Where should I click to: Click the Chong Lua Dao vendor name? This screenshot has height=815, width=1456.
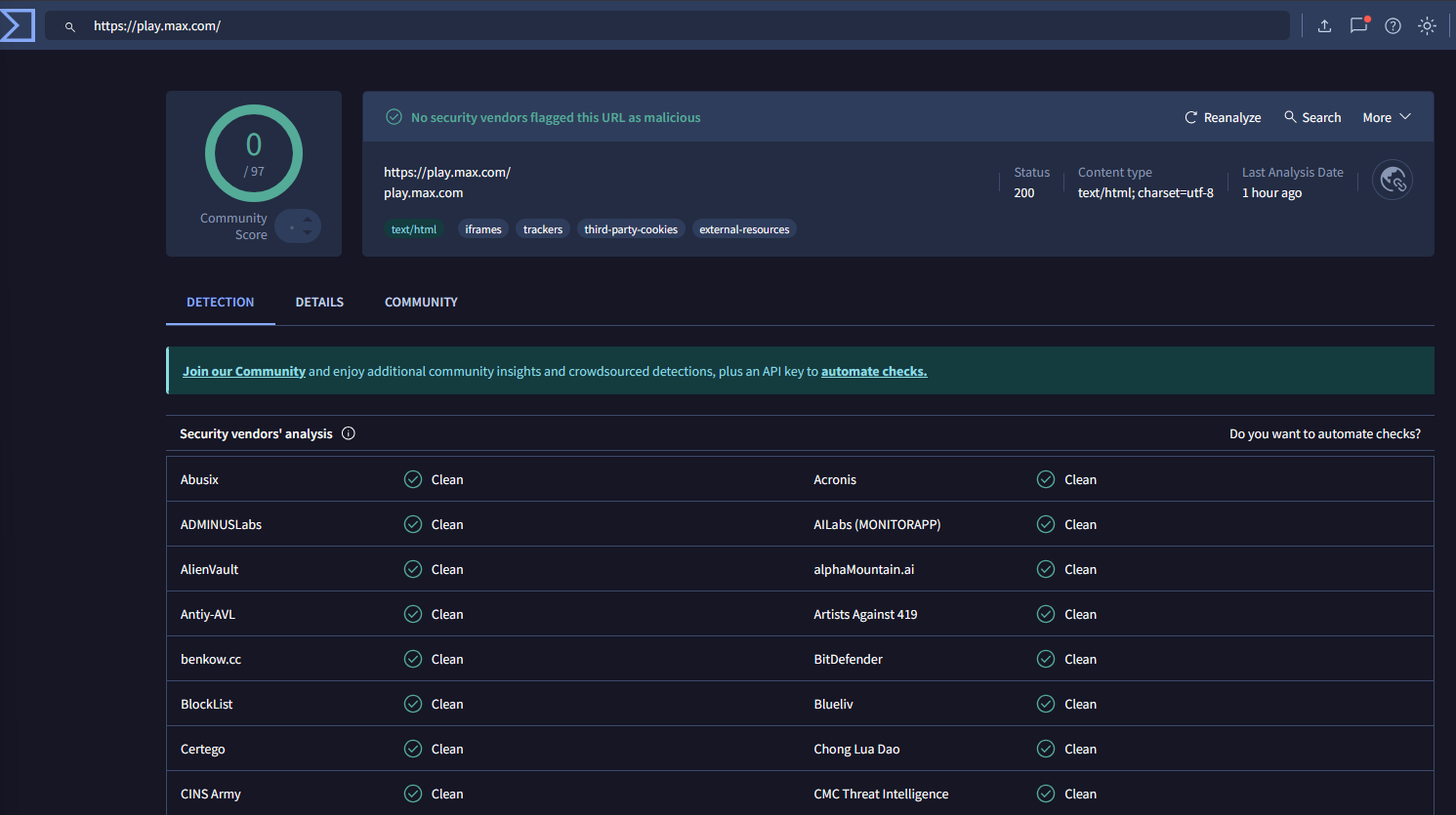point(856,749)
